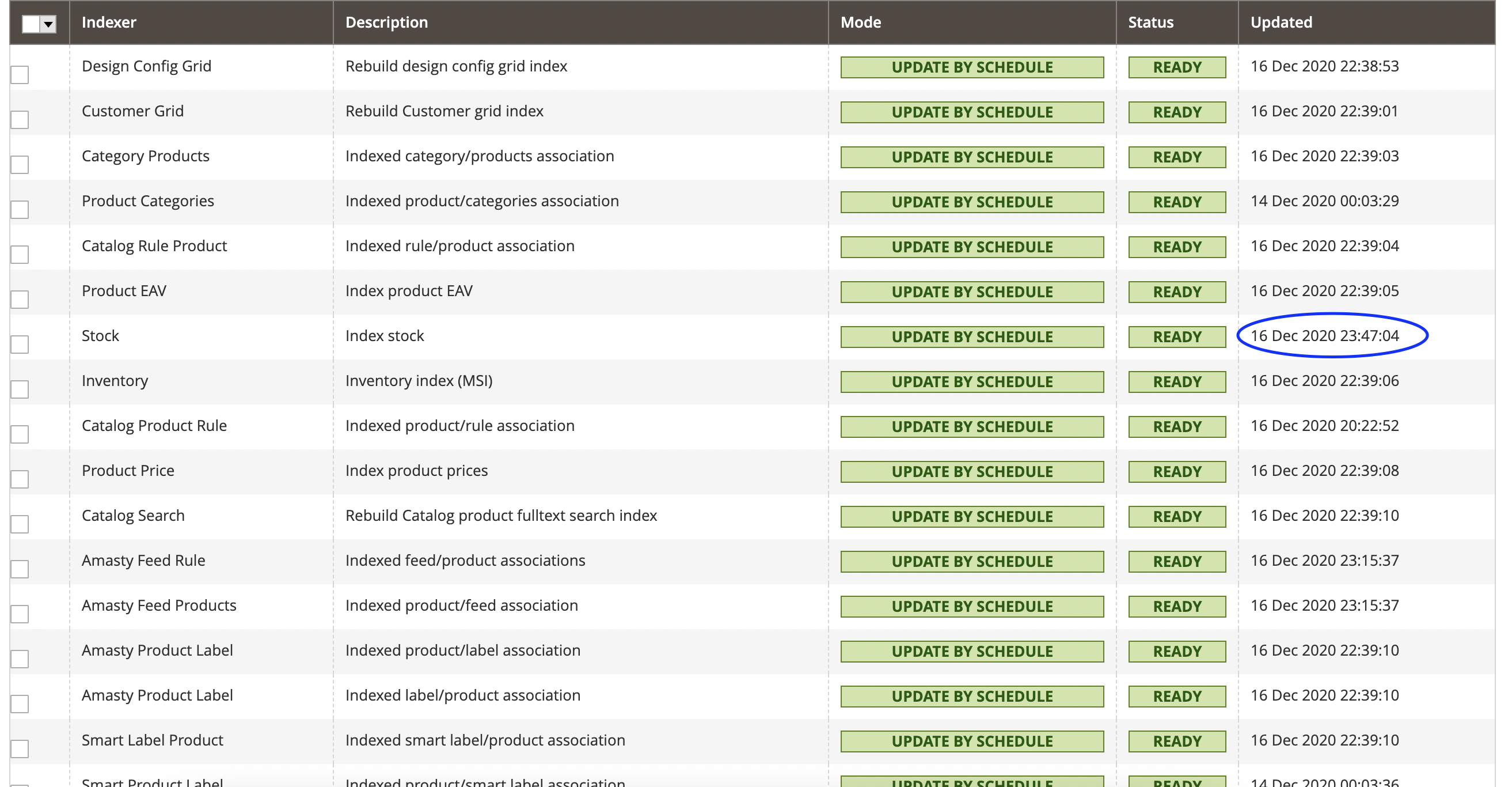Image resolution: width=1512 pixels, height=787 pixels.
Task: Click the READY status for Product EAV
Action: pyautogui.click(x=1177, y=292)
